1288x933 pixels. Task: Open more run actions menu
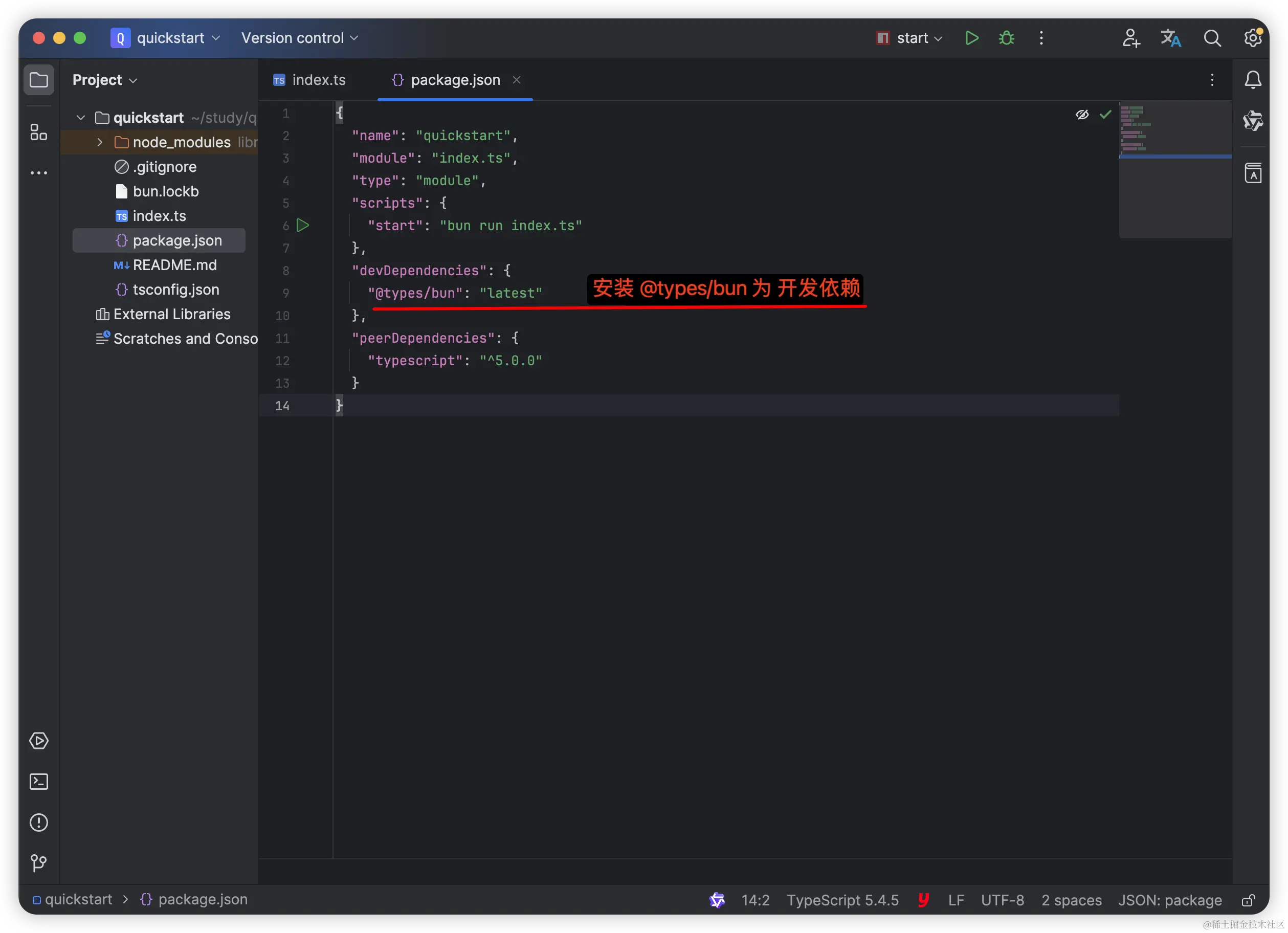[x=1041, y=38]
